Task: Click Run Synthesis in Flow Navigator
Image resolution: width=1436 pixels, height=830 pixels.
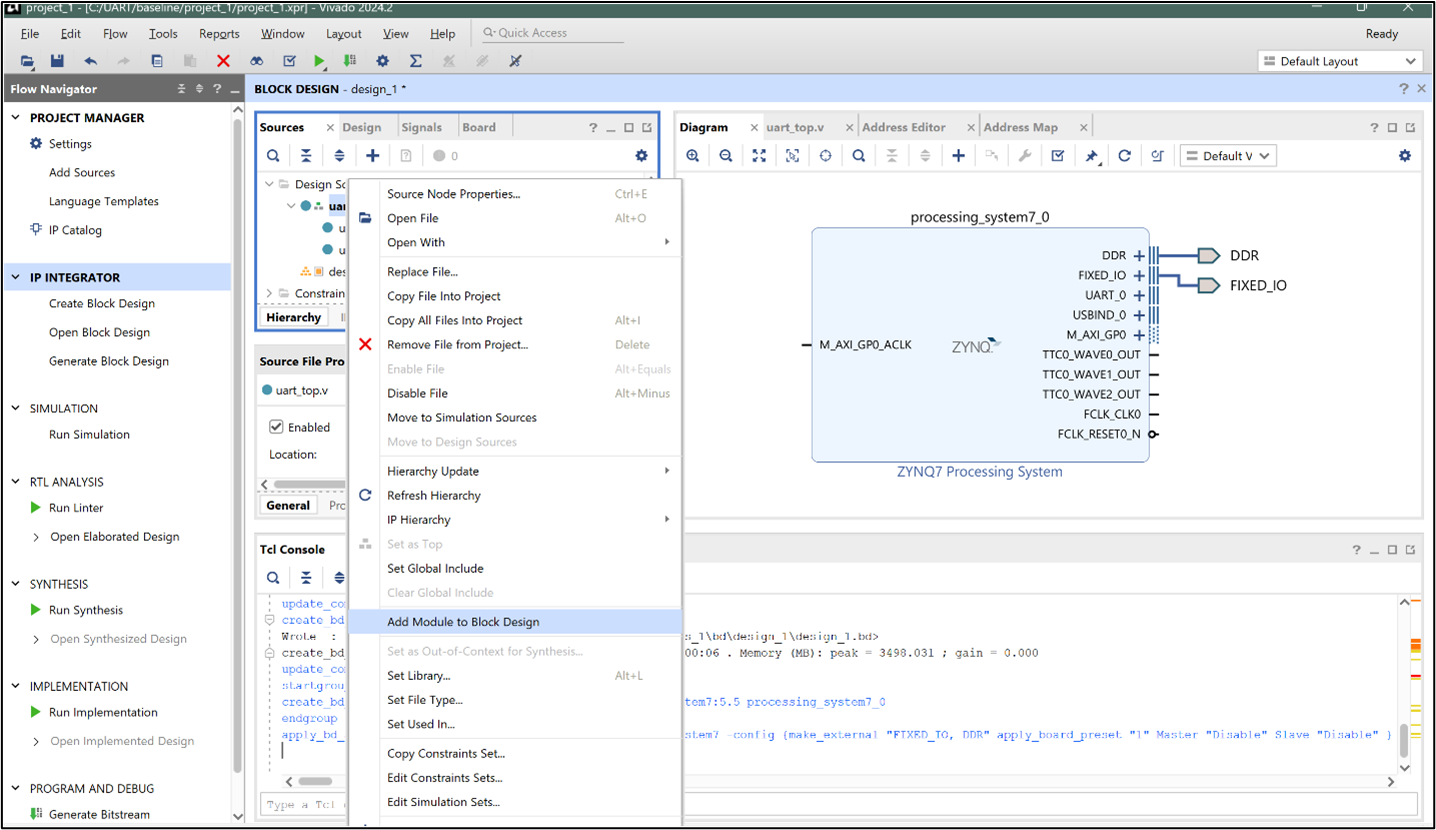Action: tap(86, 610)
